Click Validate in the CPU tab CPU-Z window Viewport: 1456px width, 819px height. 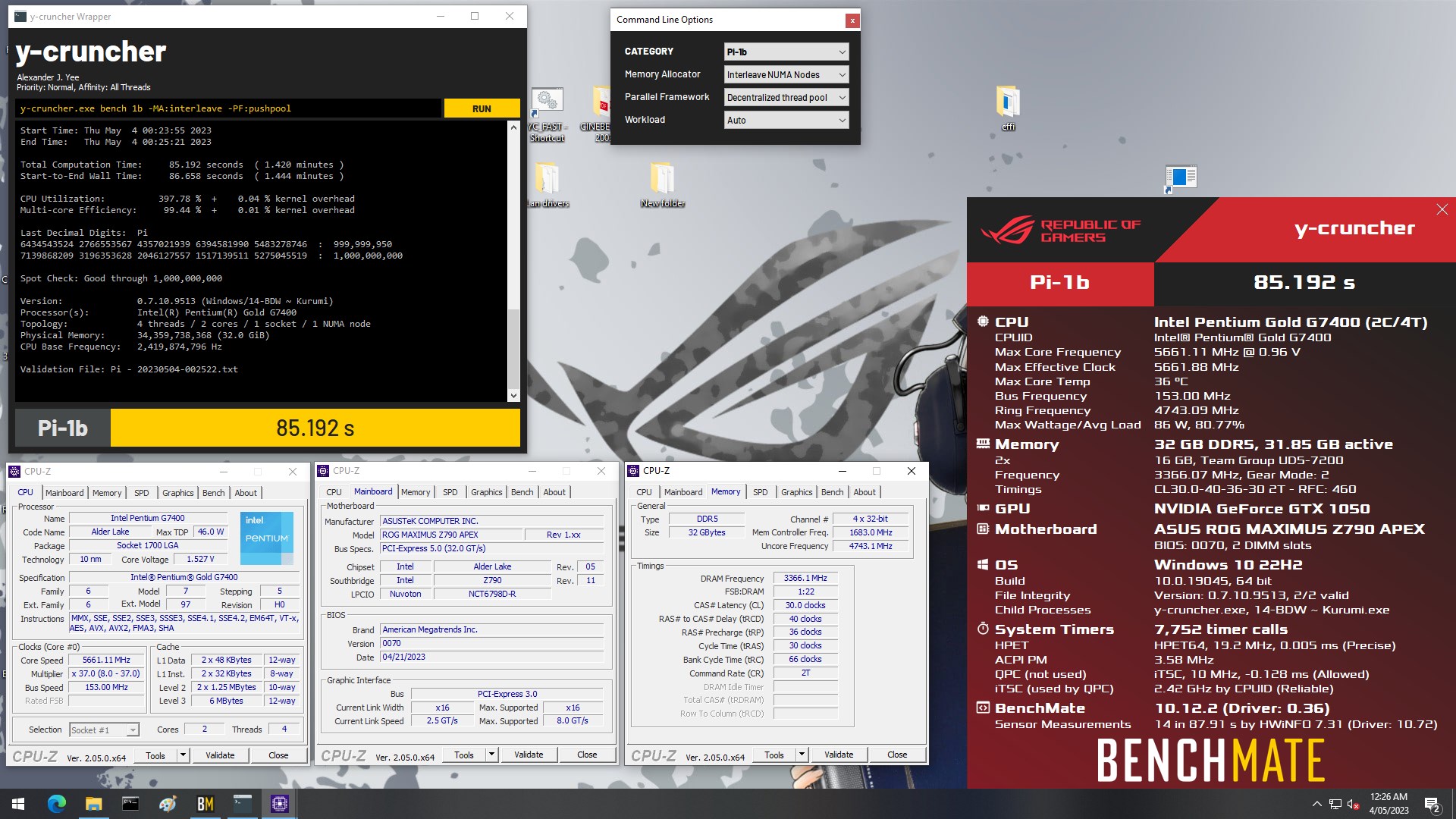tap(220, 755)
